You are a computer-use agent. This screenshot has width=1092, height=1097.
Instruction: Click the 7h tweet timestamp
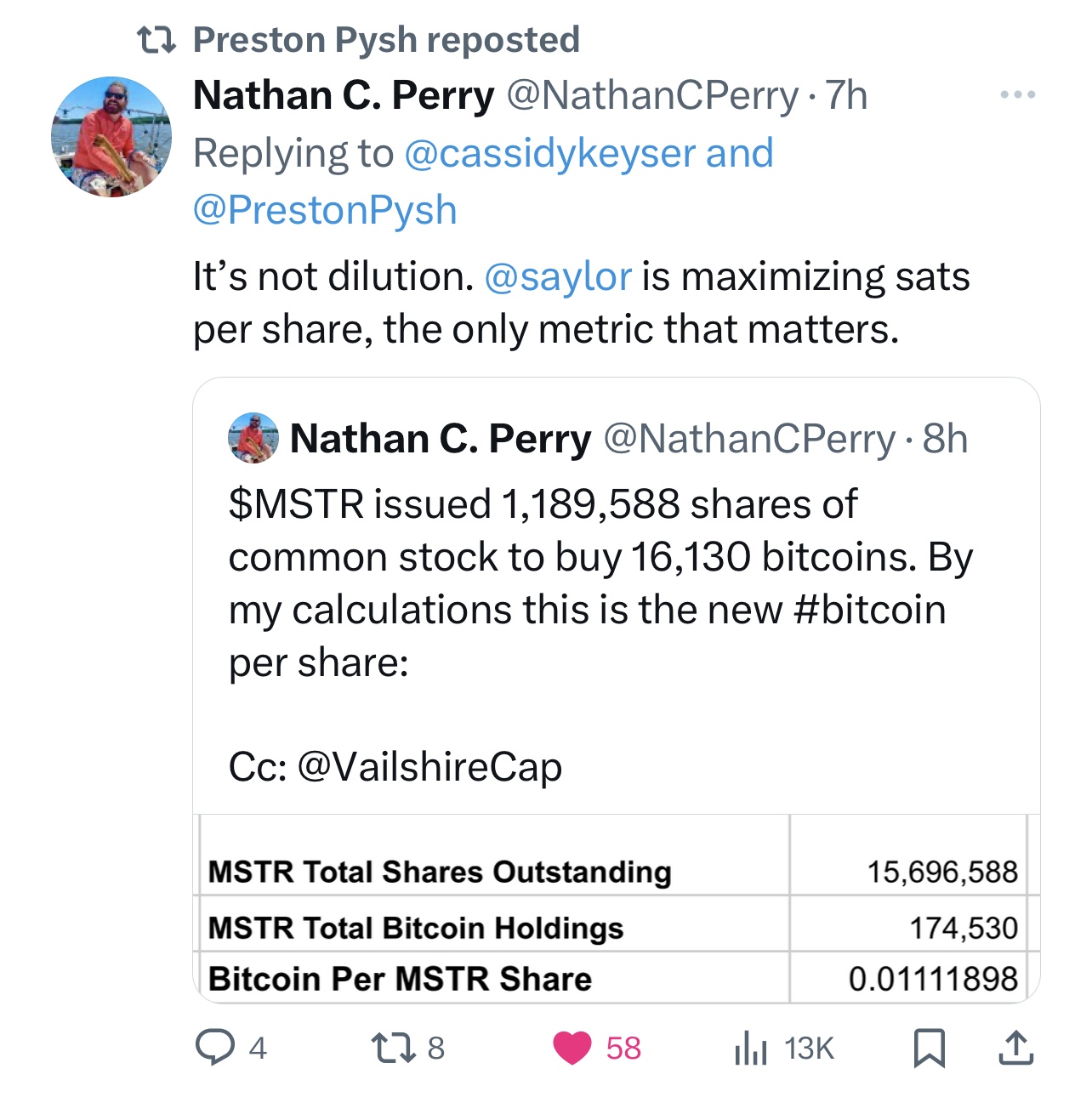[x=847, y=95]
